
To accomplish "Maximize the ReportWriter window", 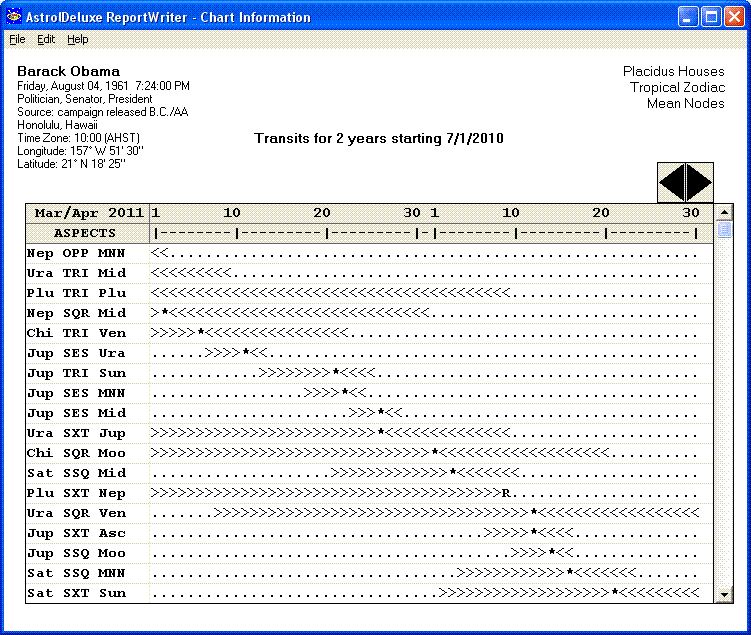I will (711, 17).
